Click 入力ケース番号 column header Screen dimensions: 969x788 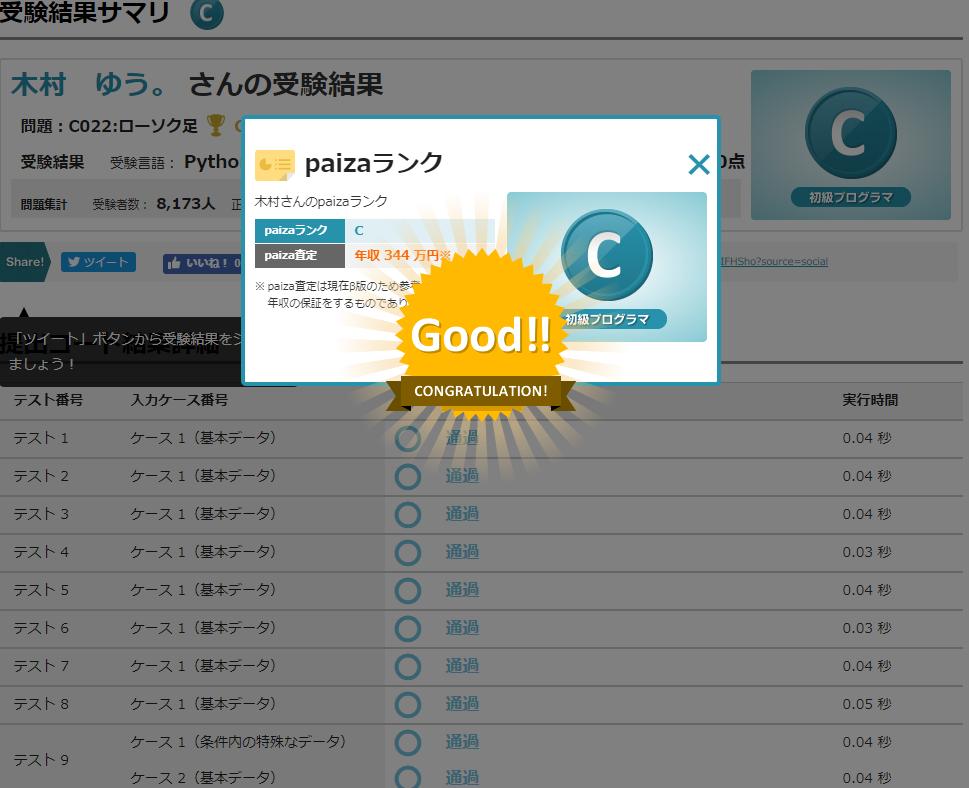179,400
